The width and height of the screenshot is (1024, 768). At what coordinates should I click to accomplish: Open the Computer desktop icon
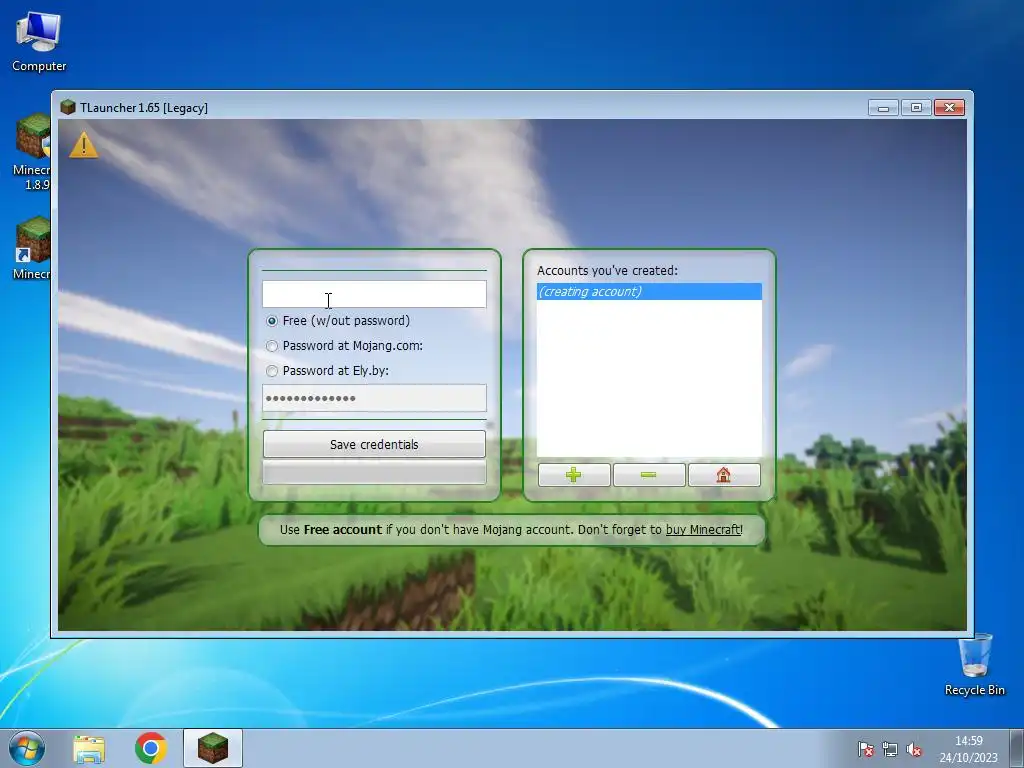pos(39,42)
